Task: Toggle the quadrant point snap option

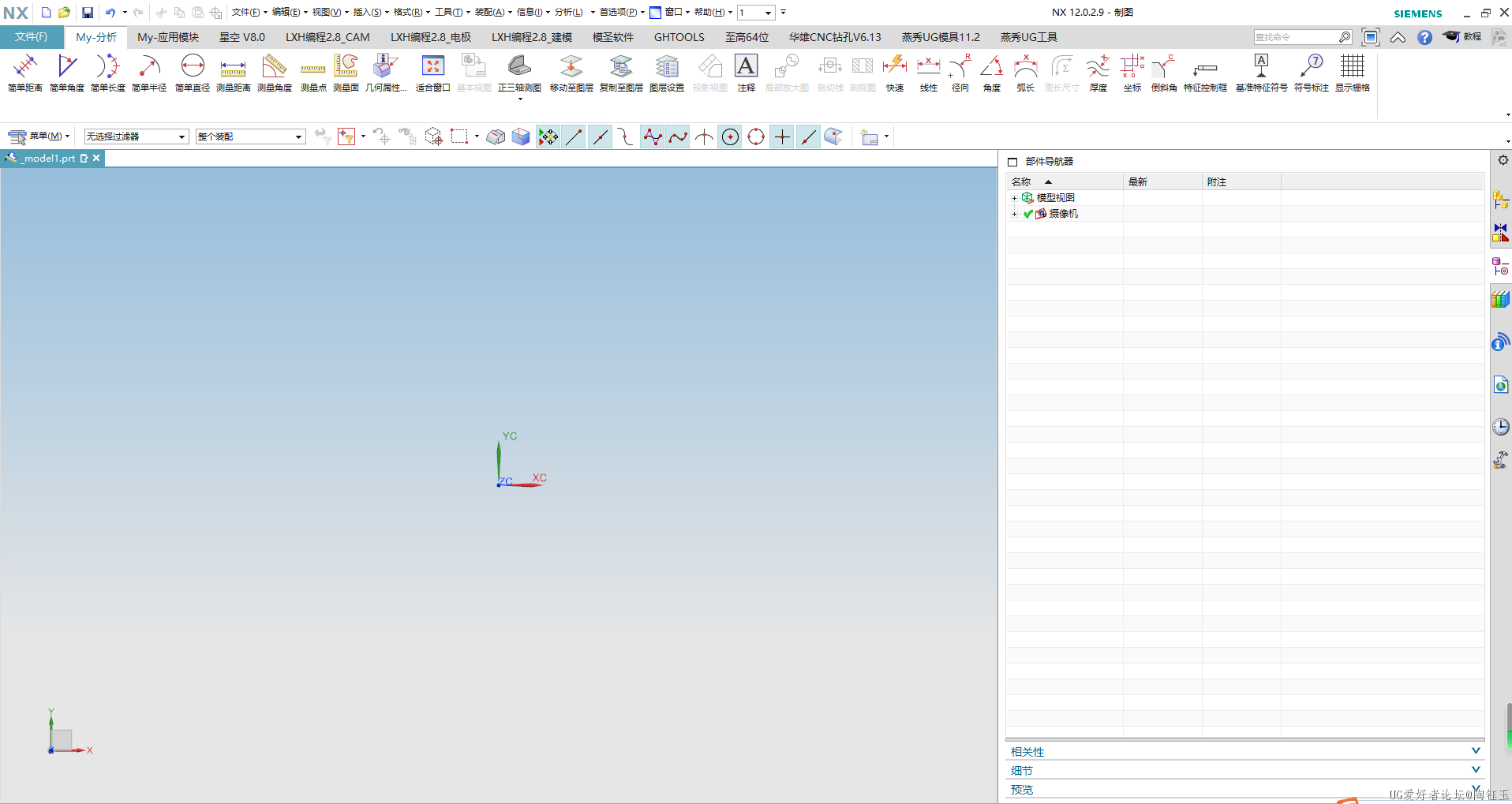Action: [756, 137]
